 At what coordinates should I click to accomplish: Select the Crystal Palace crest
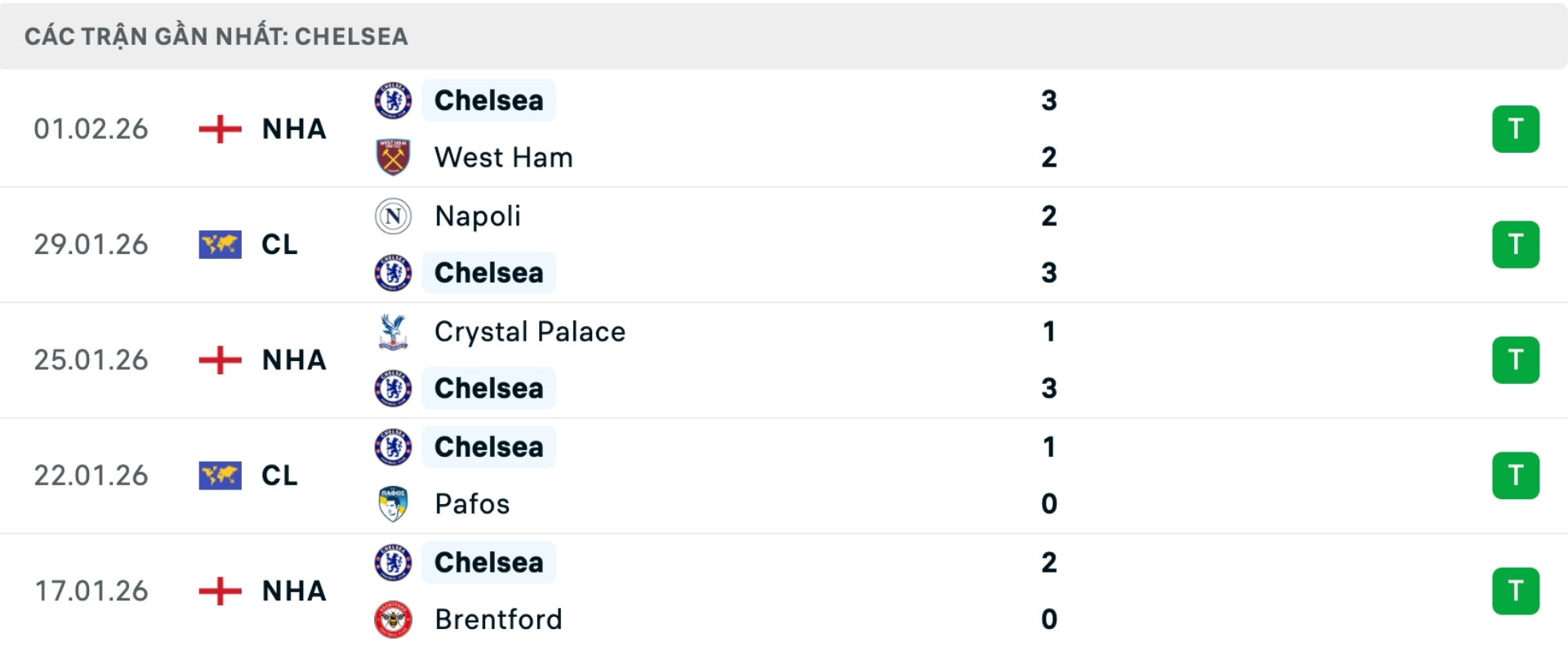coord(393,331)
